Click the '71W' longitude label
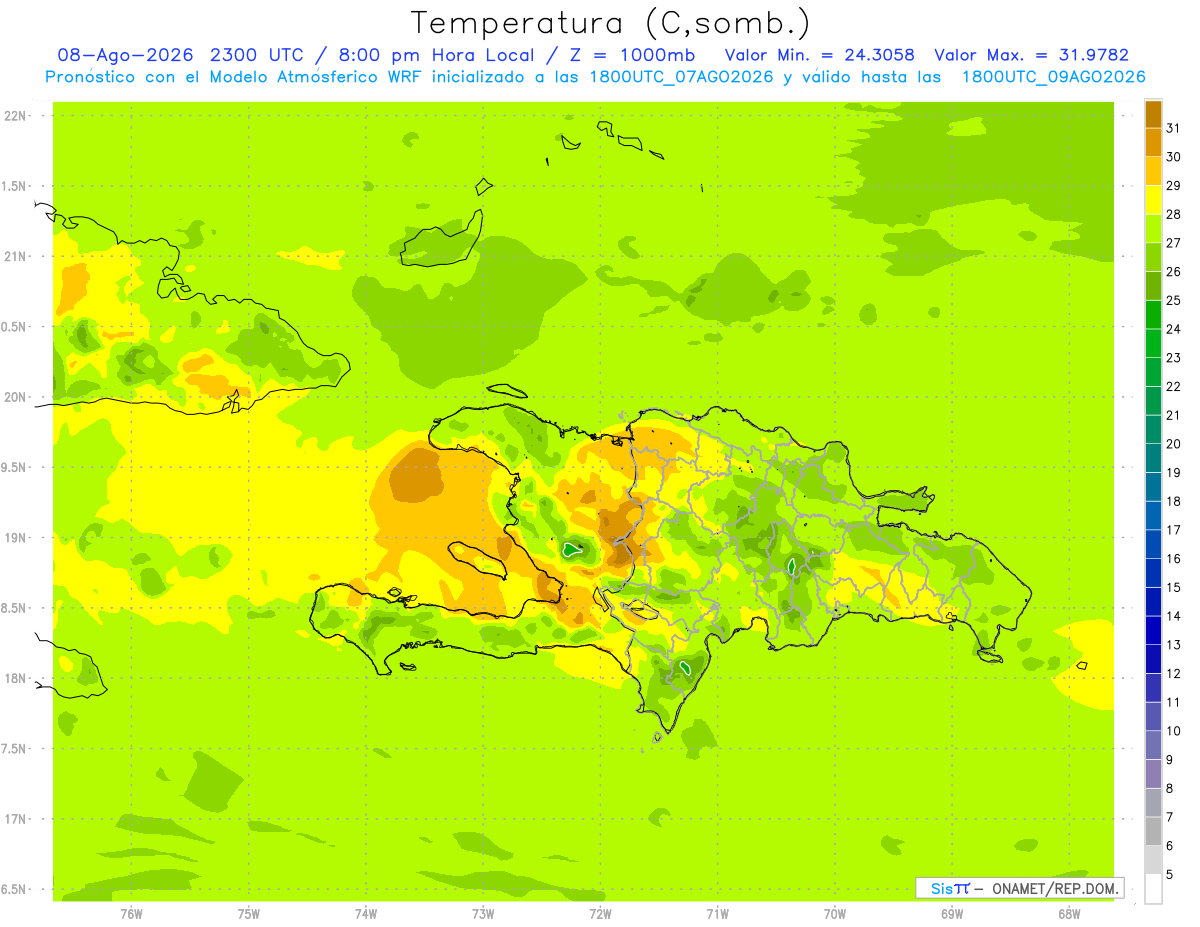The height and width of the screenshot is (927, 1200). (717, 914)
